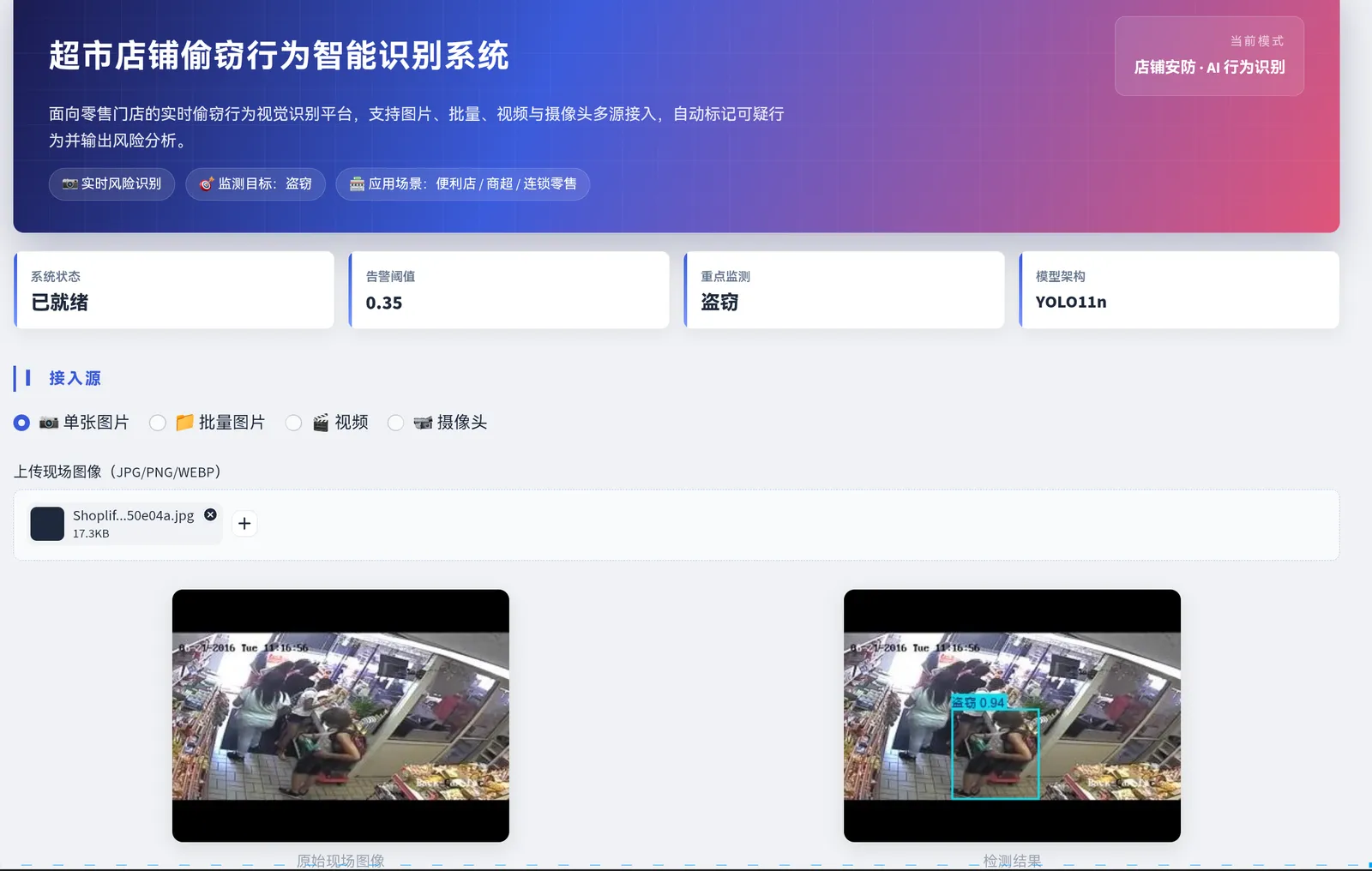The height and width of the screenshot is (871, 1372).
Task: Click the 告警阈值 0.35 card
Action: point(509,290)
